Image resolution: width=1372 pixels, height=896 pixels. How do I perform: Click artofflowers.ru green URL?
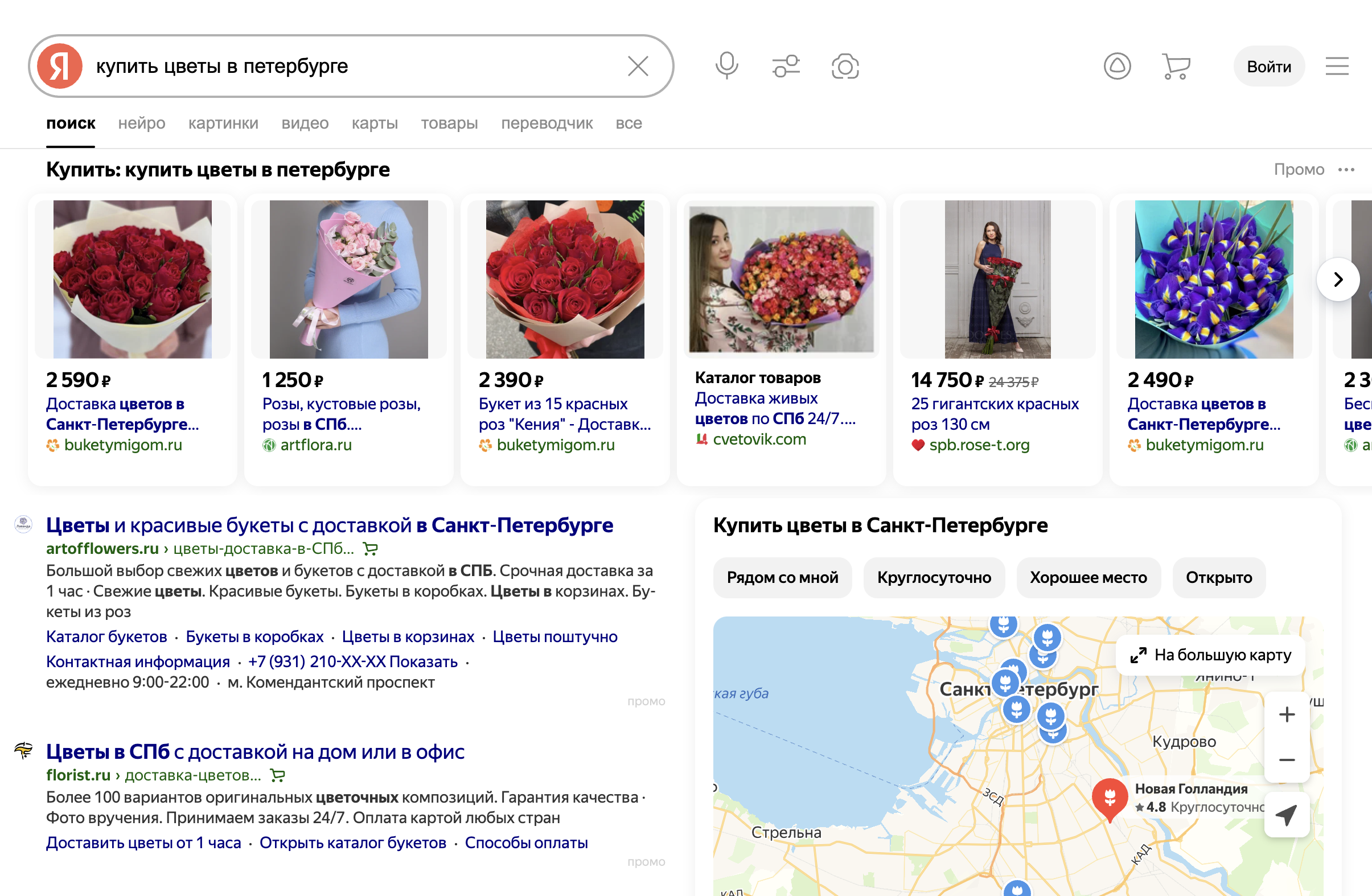[102, 549]
